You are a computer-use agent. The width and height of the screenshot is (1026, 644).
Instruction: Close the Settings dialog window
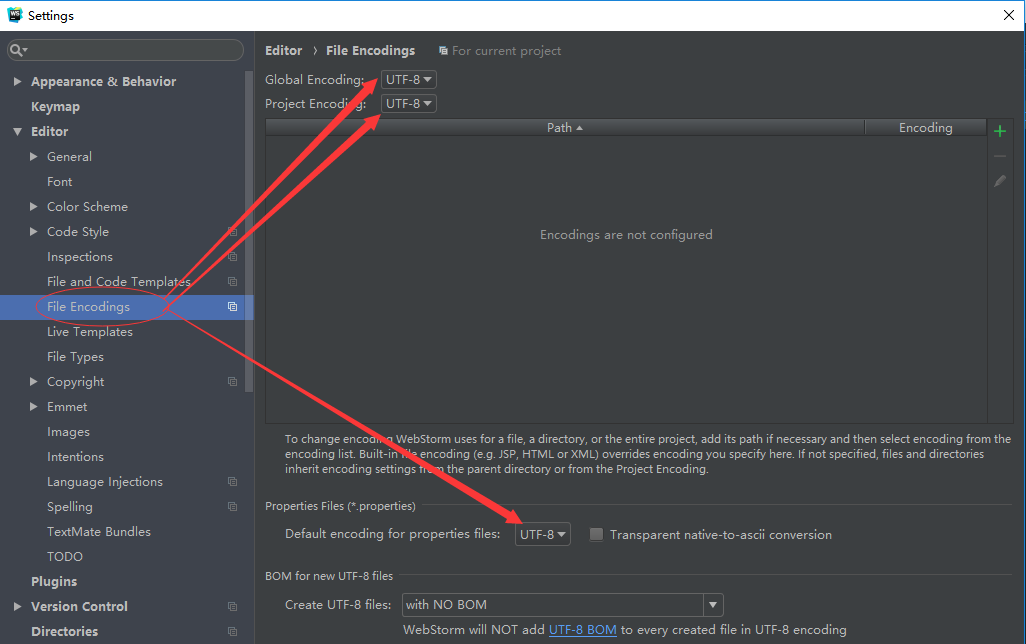(1008, 15)
